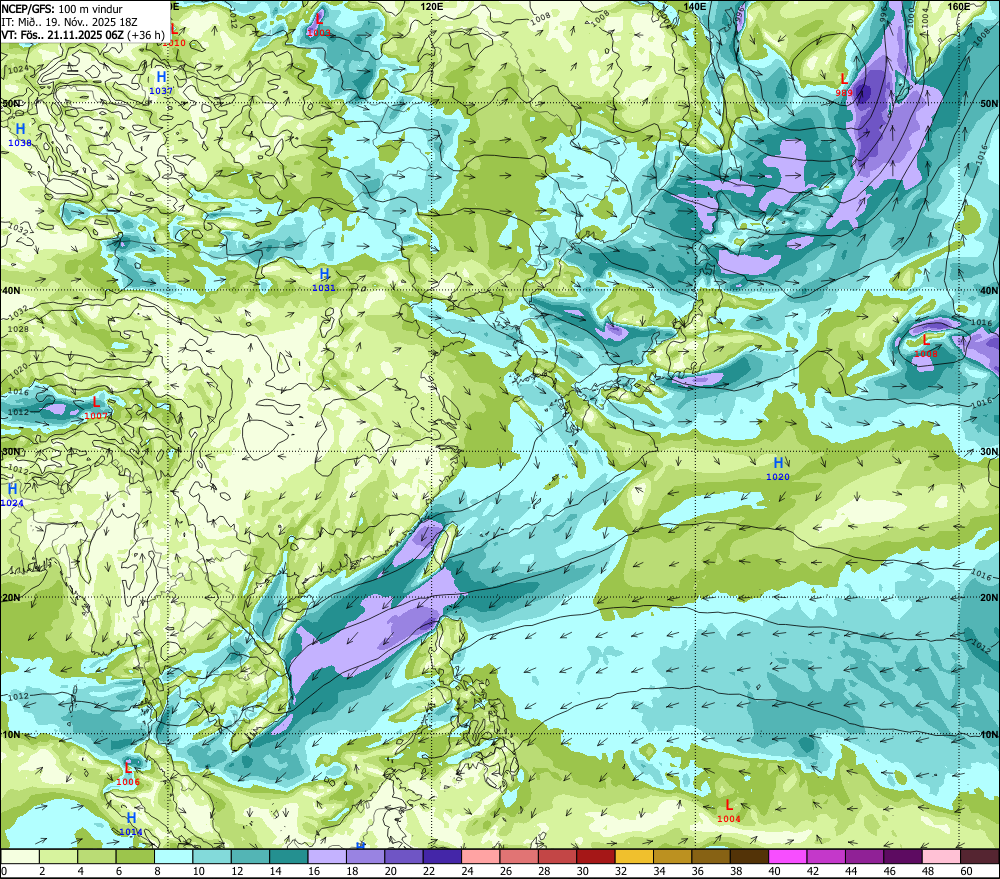Pick the pale yellow 0–2 legend swatch

click(x=20, y=856)
